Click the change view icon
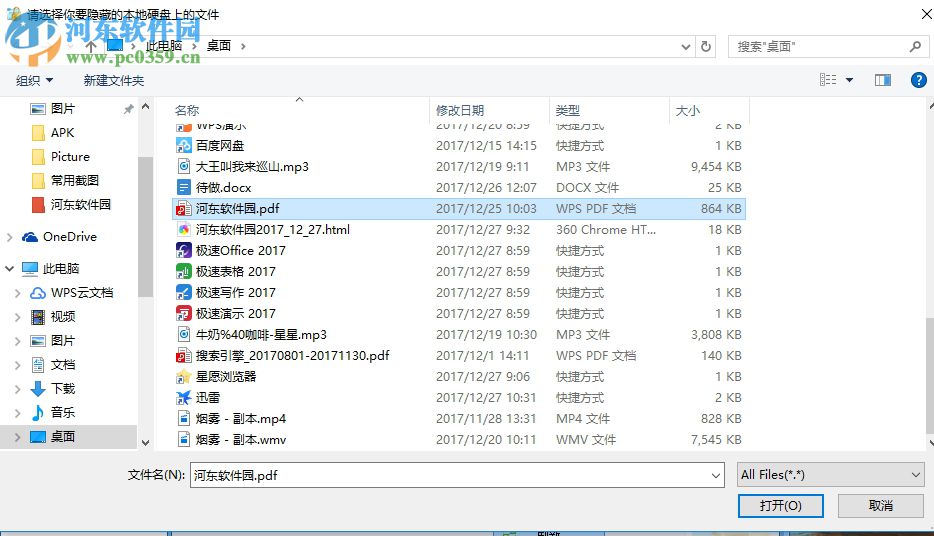This screenshot has width=934, height=536. [x=828, y=80]
